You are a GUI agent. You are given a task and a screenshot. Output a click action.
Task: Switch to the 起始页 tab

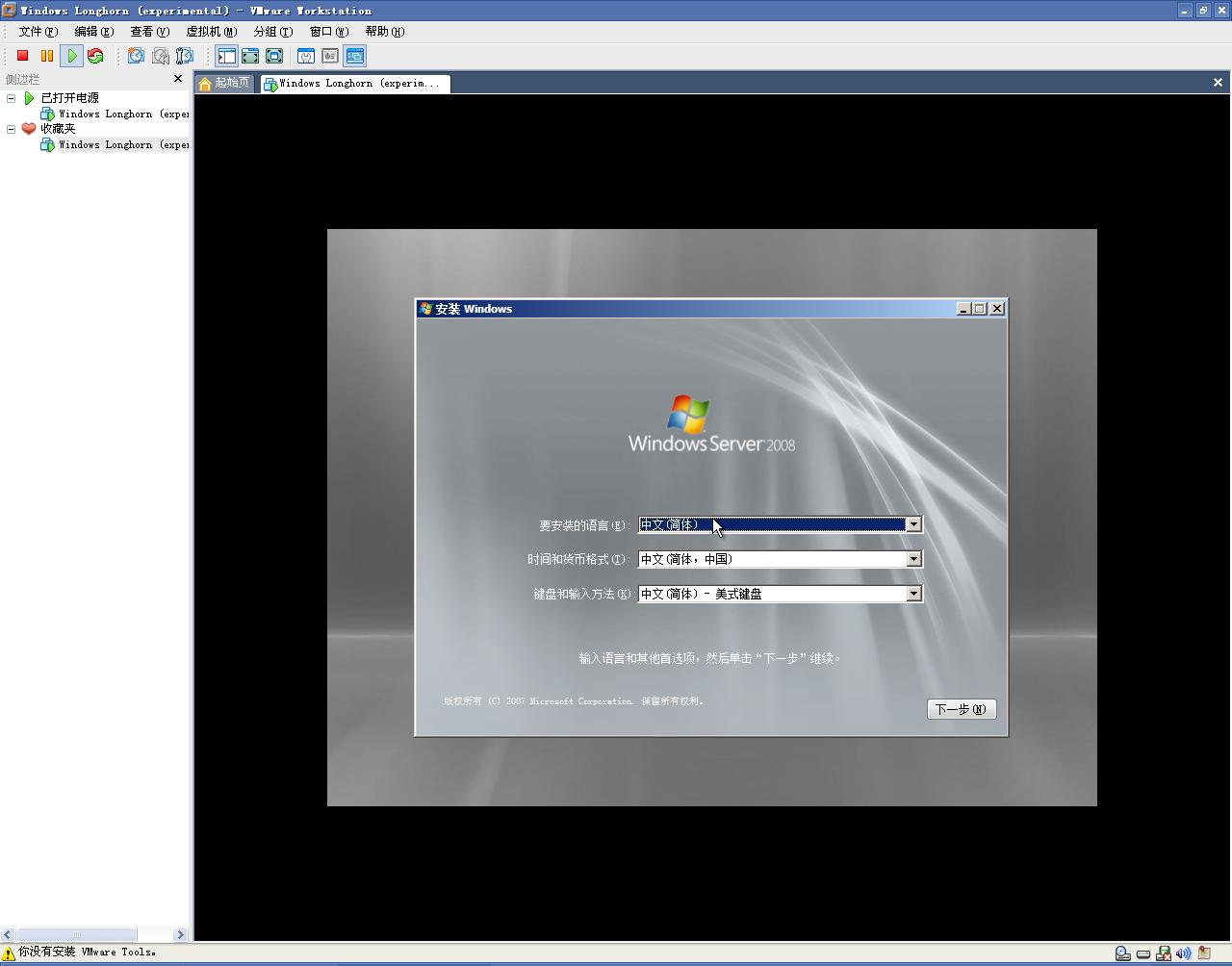point(226,84)
